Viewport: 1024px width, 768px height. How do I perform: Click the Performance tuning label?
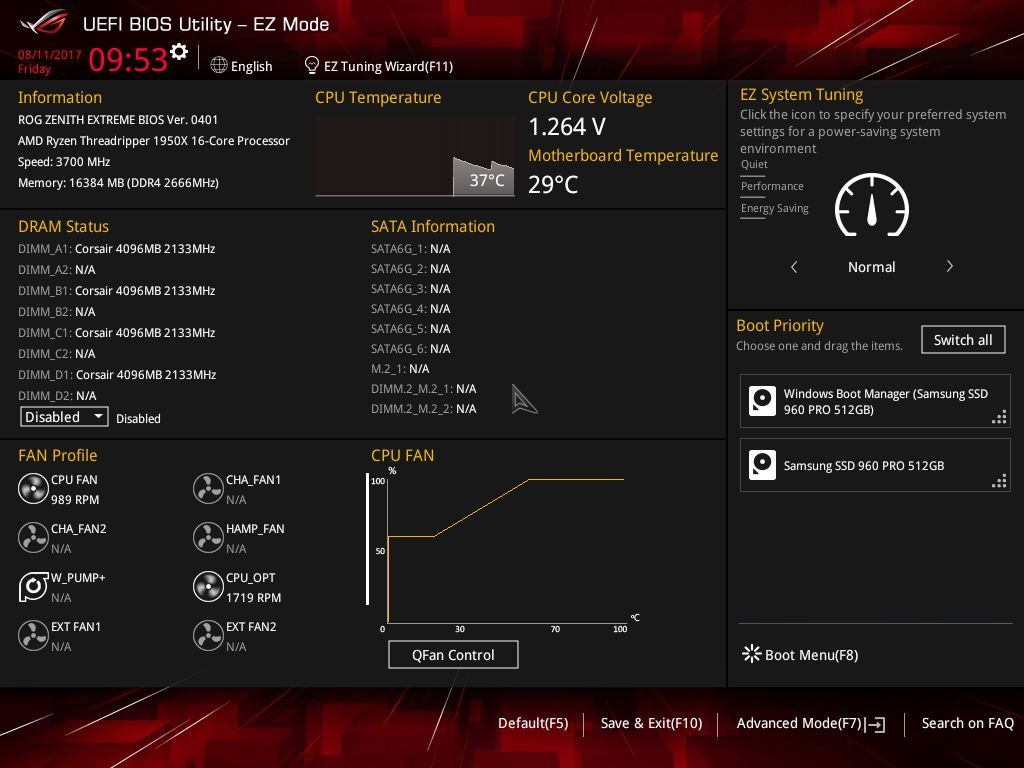(772, 186)
